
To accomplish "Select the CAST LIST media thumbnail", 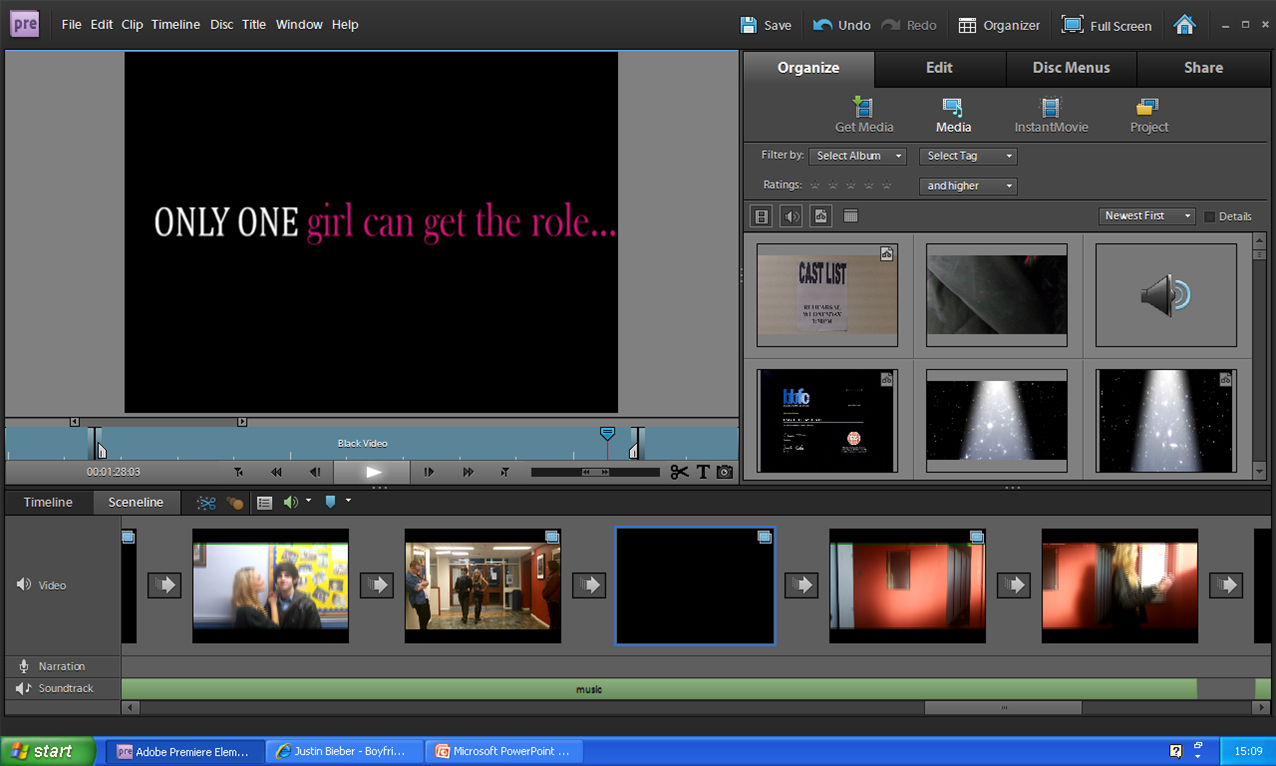I will coord(827,295).
